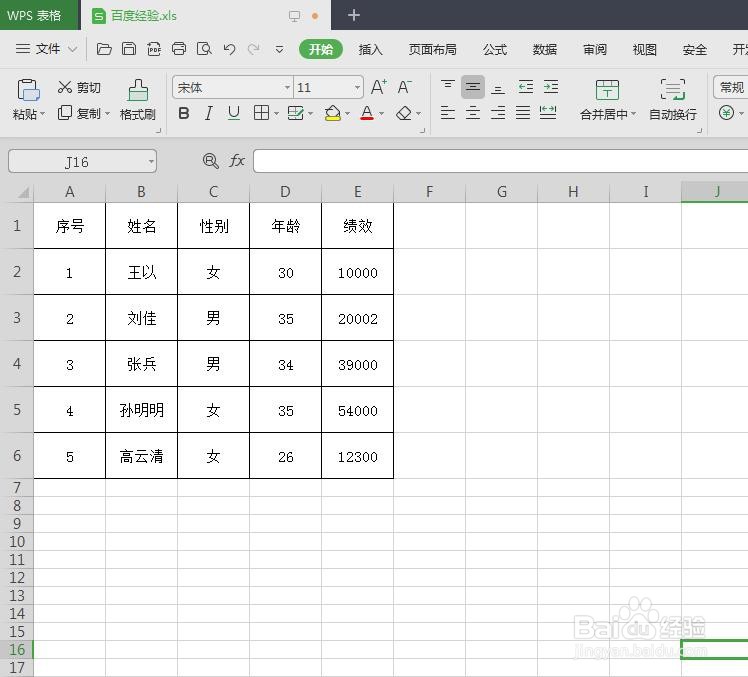
Task: Expand the fill color dropdown arrow
Action: pyautogui.click(x=347, y=114)
